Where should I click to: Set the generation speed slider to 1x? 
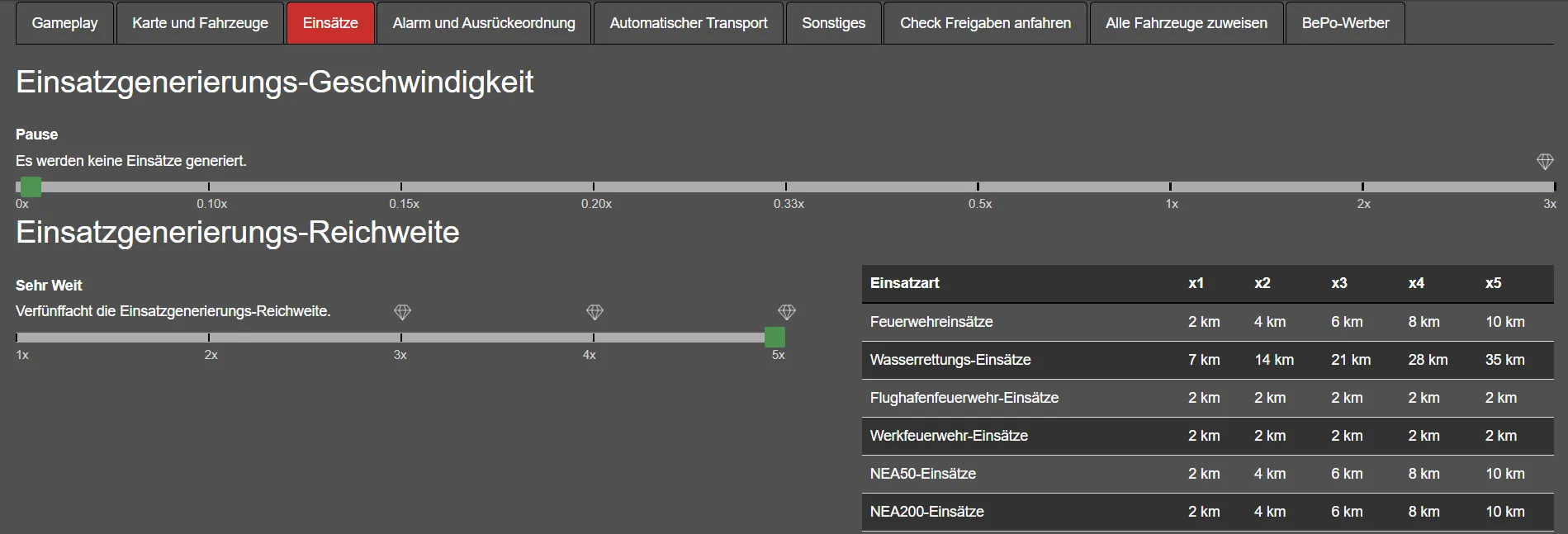(1170, 187)
